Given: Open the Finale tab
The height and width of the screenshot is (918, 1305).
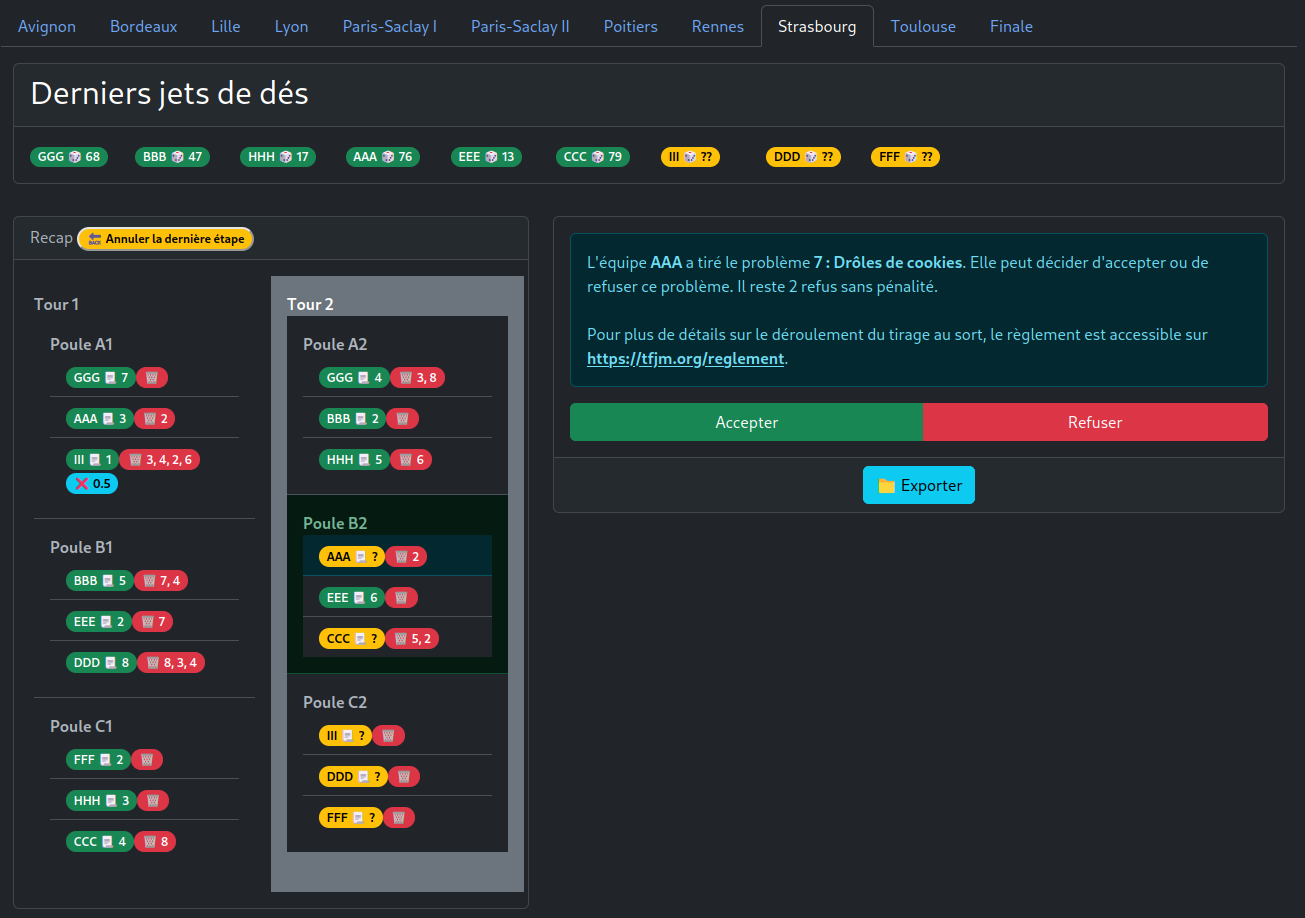Looking at the screenshot, I should click(1011, 26).
